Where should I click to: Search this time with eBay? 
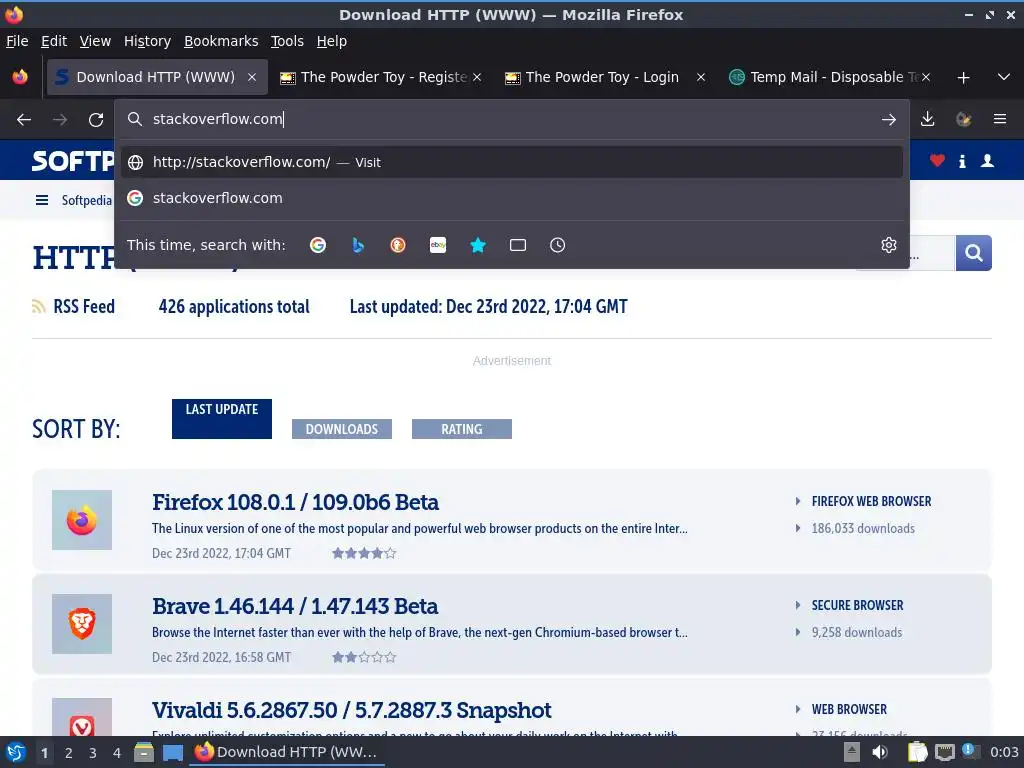coord(438,245)
